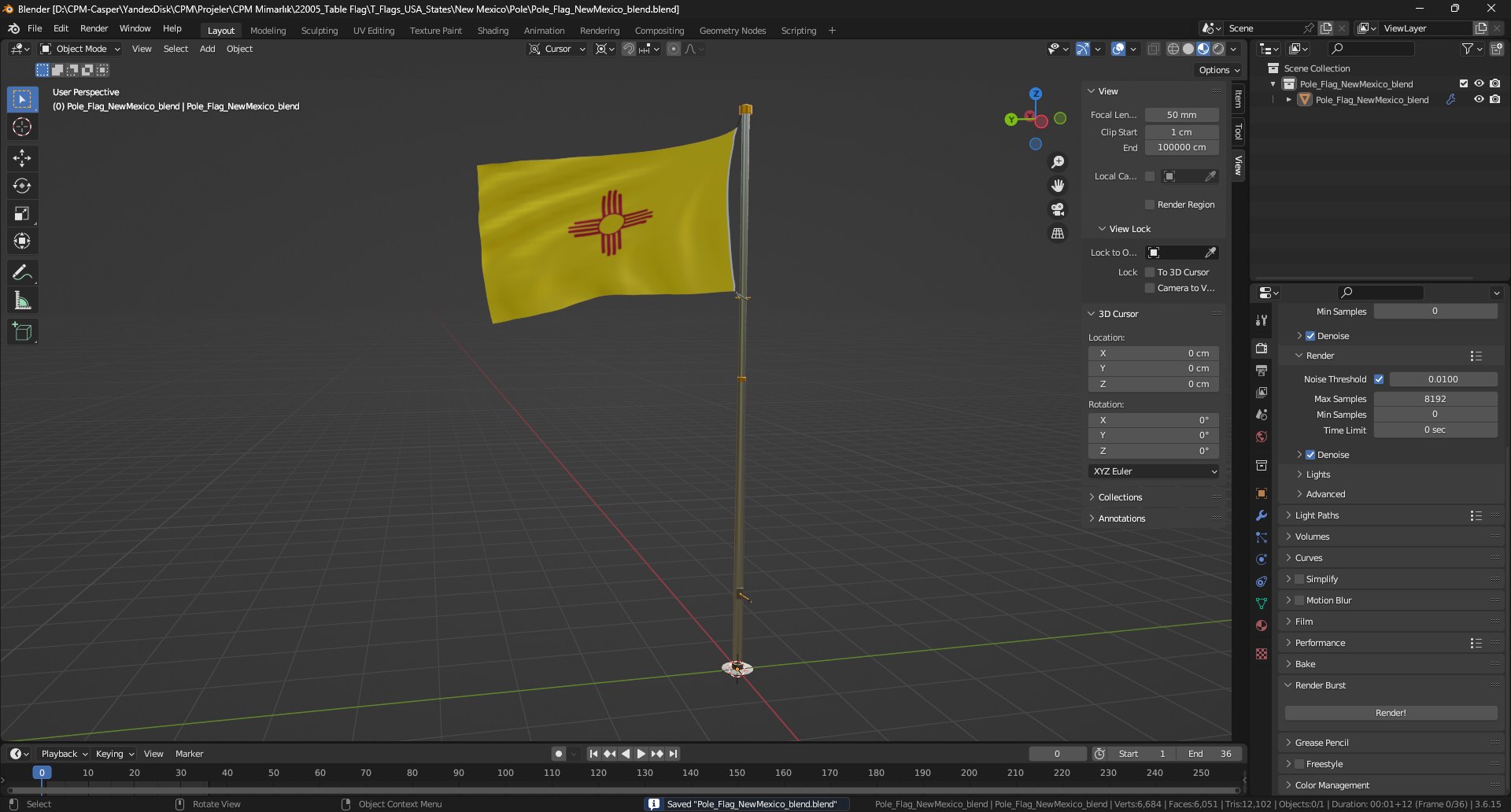1511x812 pixels.
Task: Click the Render! button
Action: [x=1391, y=713]
